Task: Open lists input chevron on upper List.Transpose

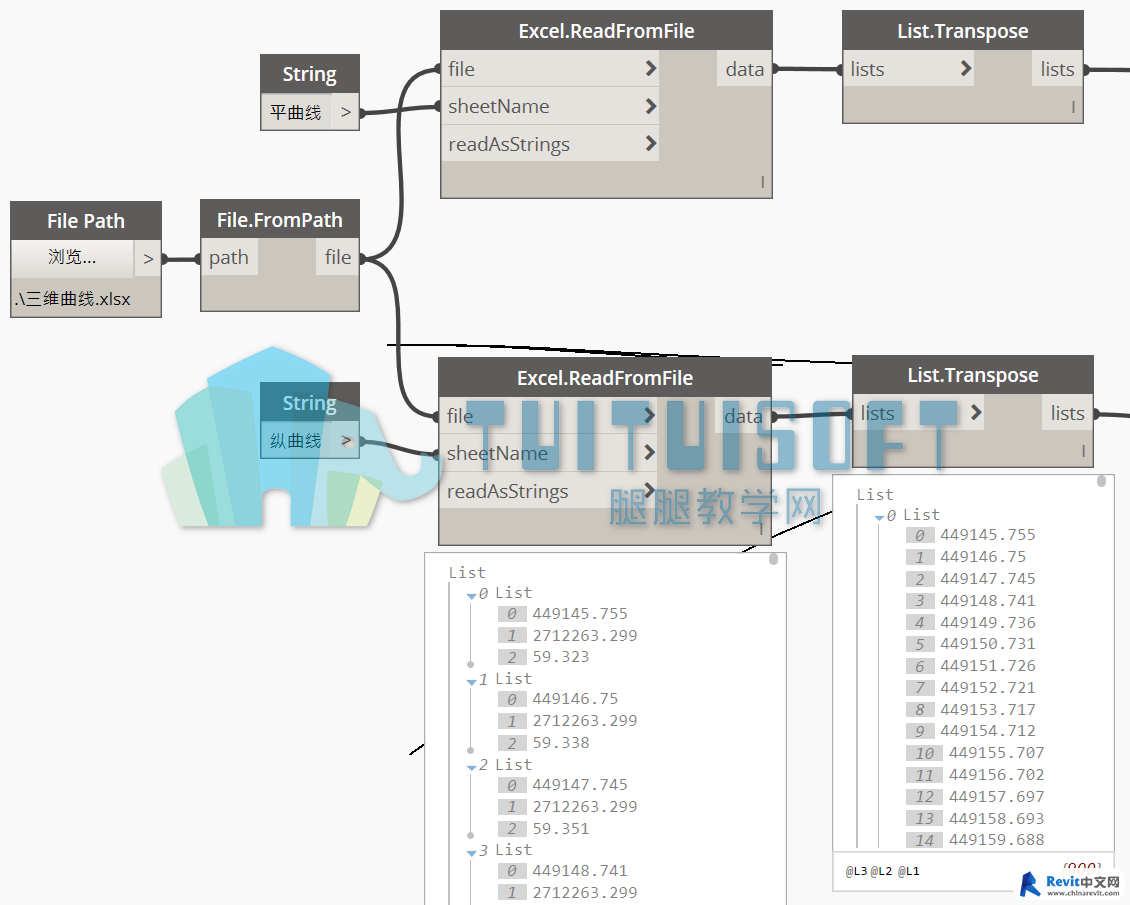Action: [965, 69]
